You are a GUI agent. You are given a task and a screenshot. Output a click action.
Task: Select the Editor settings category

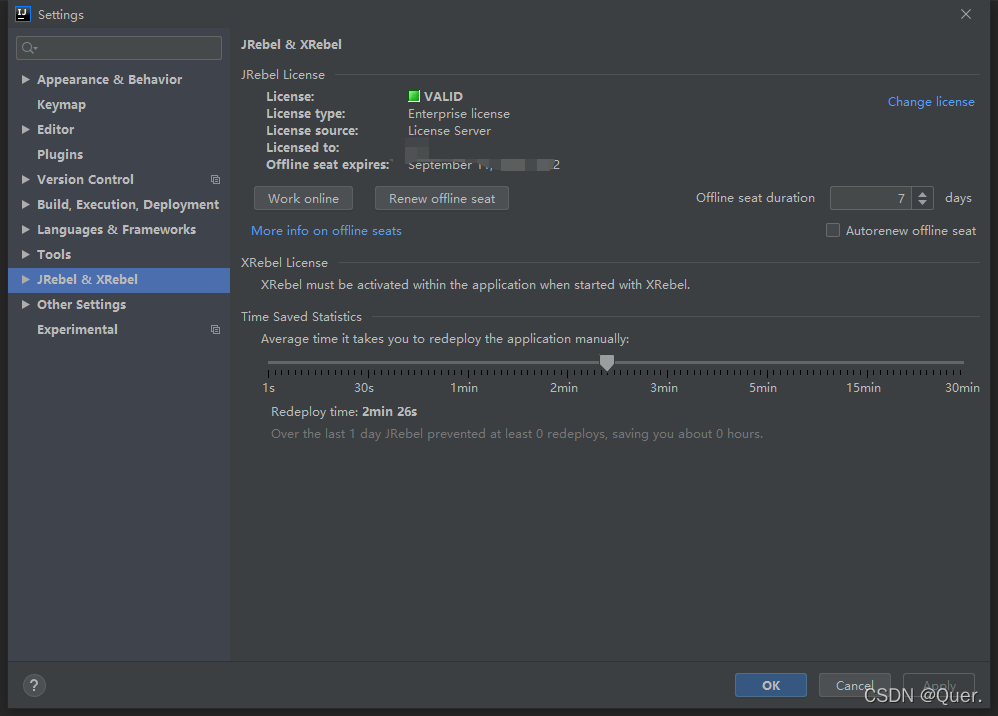click(55, 129)
